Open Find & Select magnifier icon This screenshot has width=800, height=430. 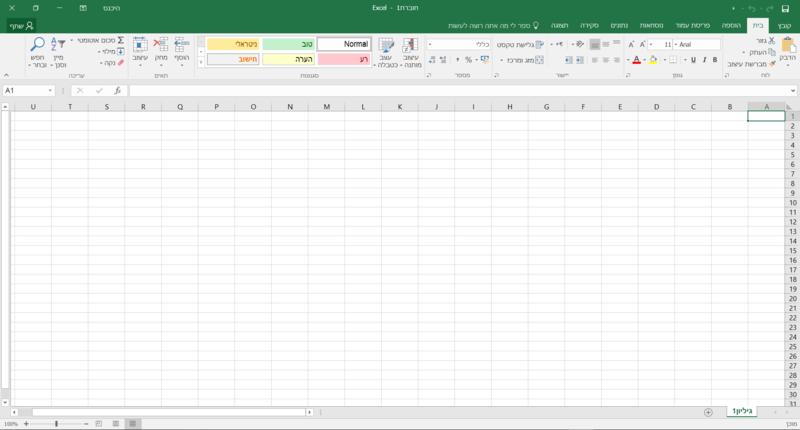tap(37, 45)
